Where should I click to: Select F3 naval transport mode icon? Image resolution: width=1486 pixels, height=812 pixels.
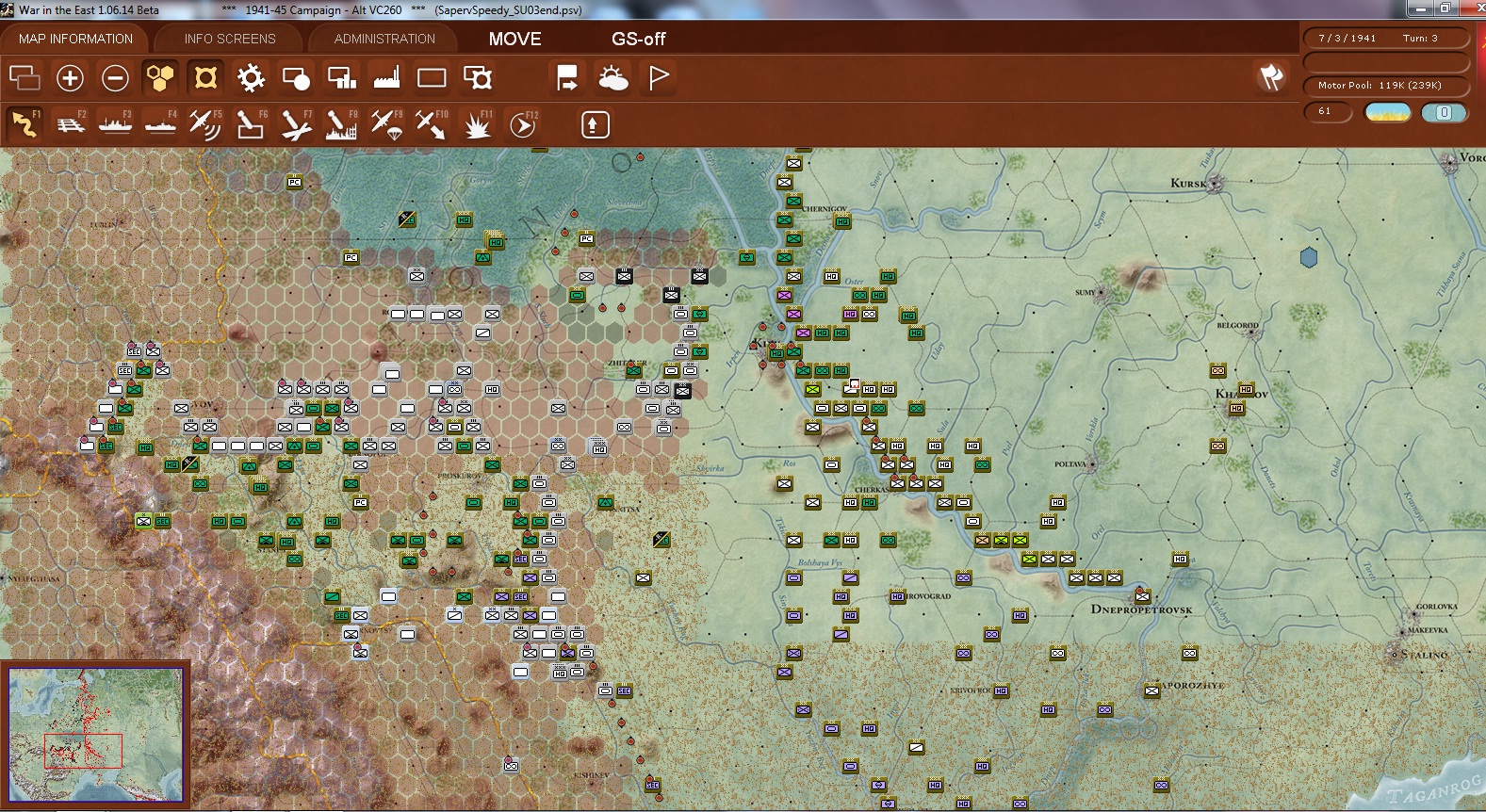click(x=115, y=123)
